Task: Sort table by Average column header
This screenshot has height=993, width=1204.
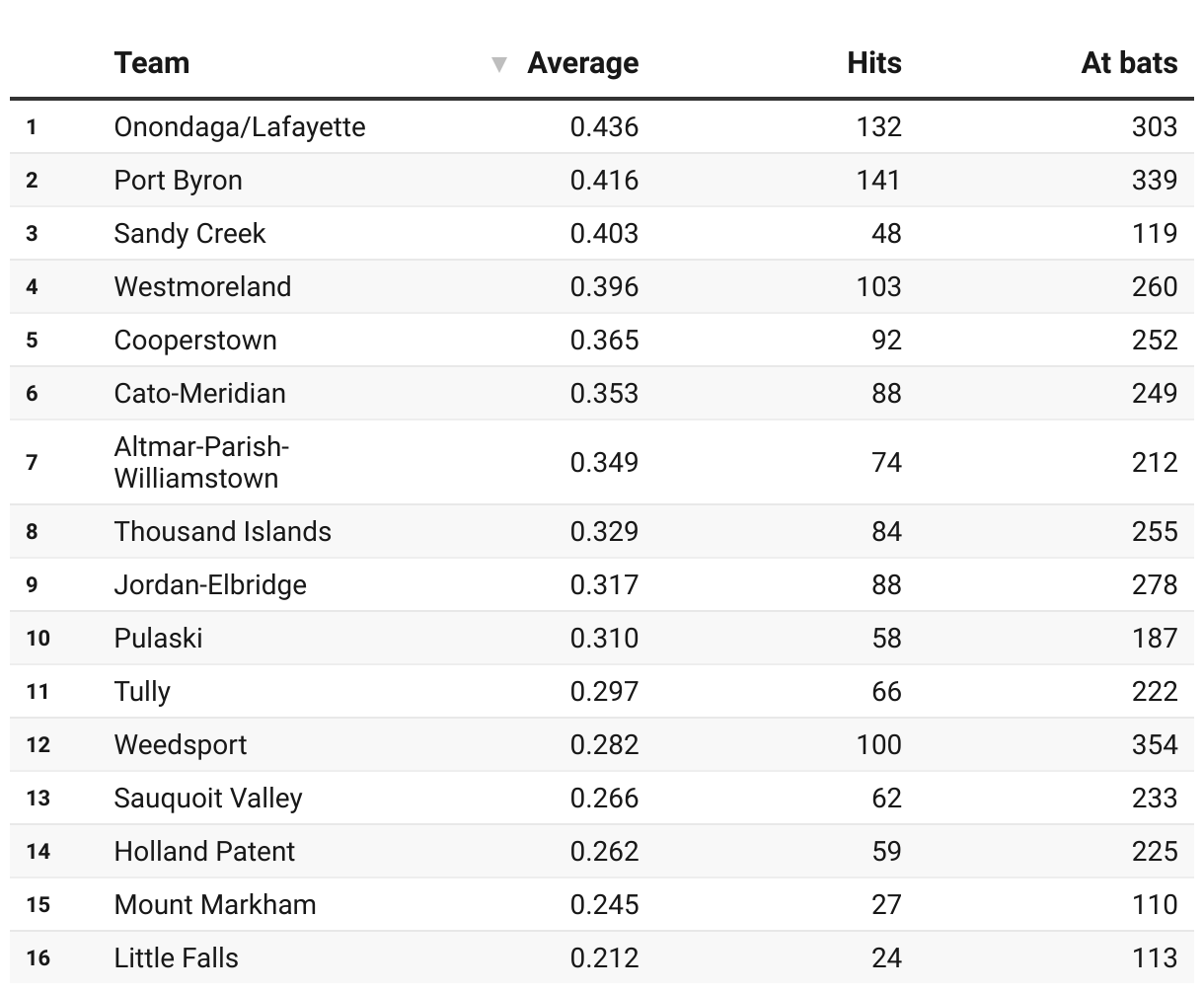Action: pyautogui.click(x=582, y=63)
